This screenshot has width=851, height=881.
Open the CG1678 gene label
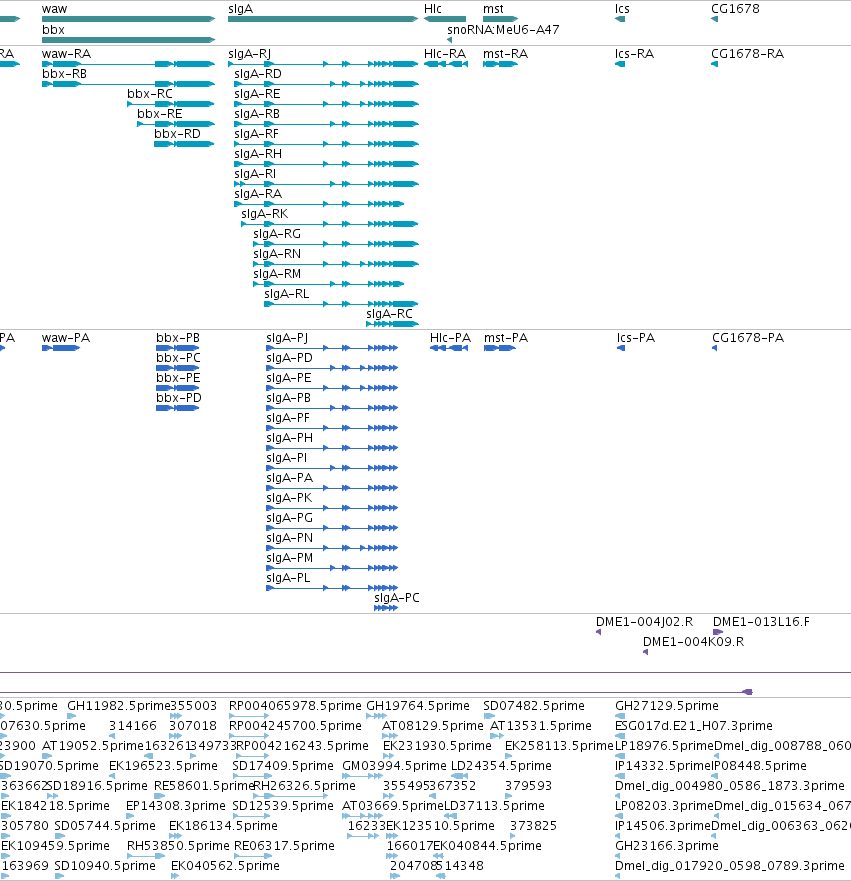point(735,9)
